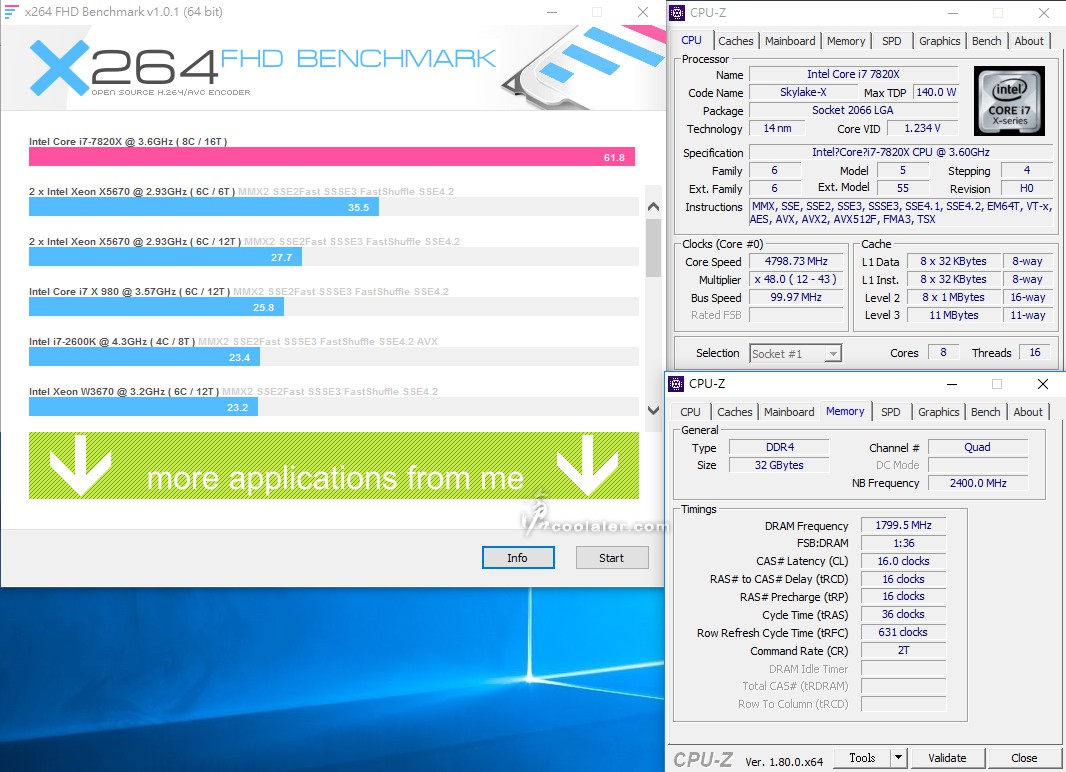Click the FSB:DRAM value 1:36

[x=904, y=543]
